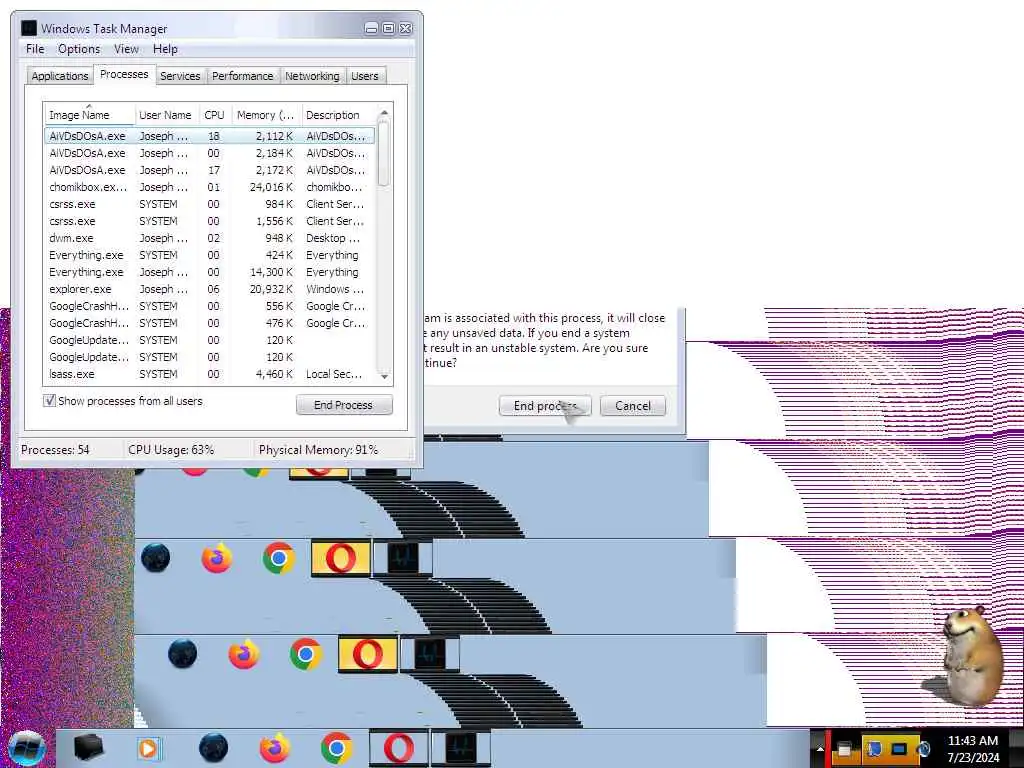This screenshot has height=768, width=1024.
Task: Select Everything.exe row owned by SYSTEM
Action: (210, 255)
